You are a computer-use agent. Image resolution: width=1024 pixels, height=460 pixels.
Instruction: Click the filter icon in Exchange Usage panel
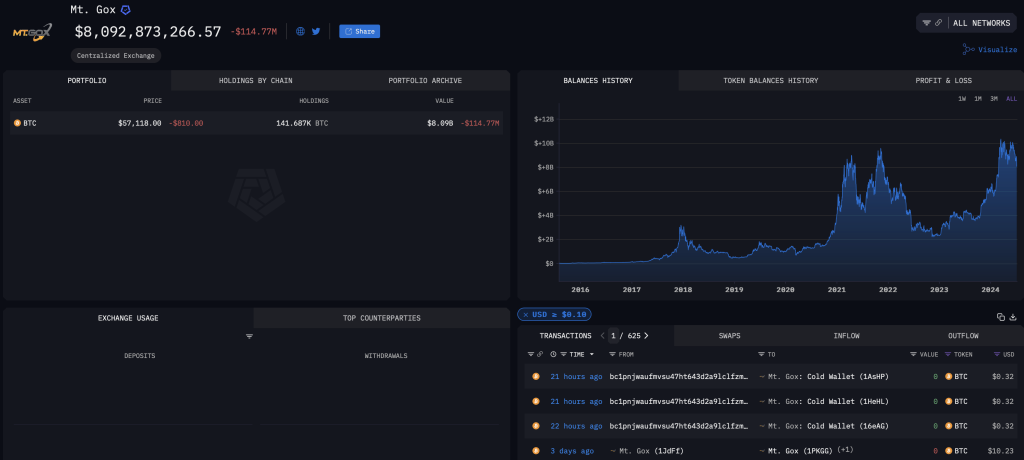[x=249, y=337]
